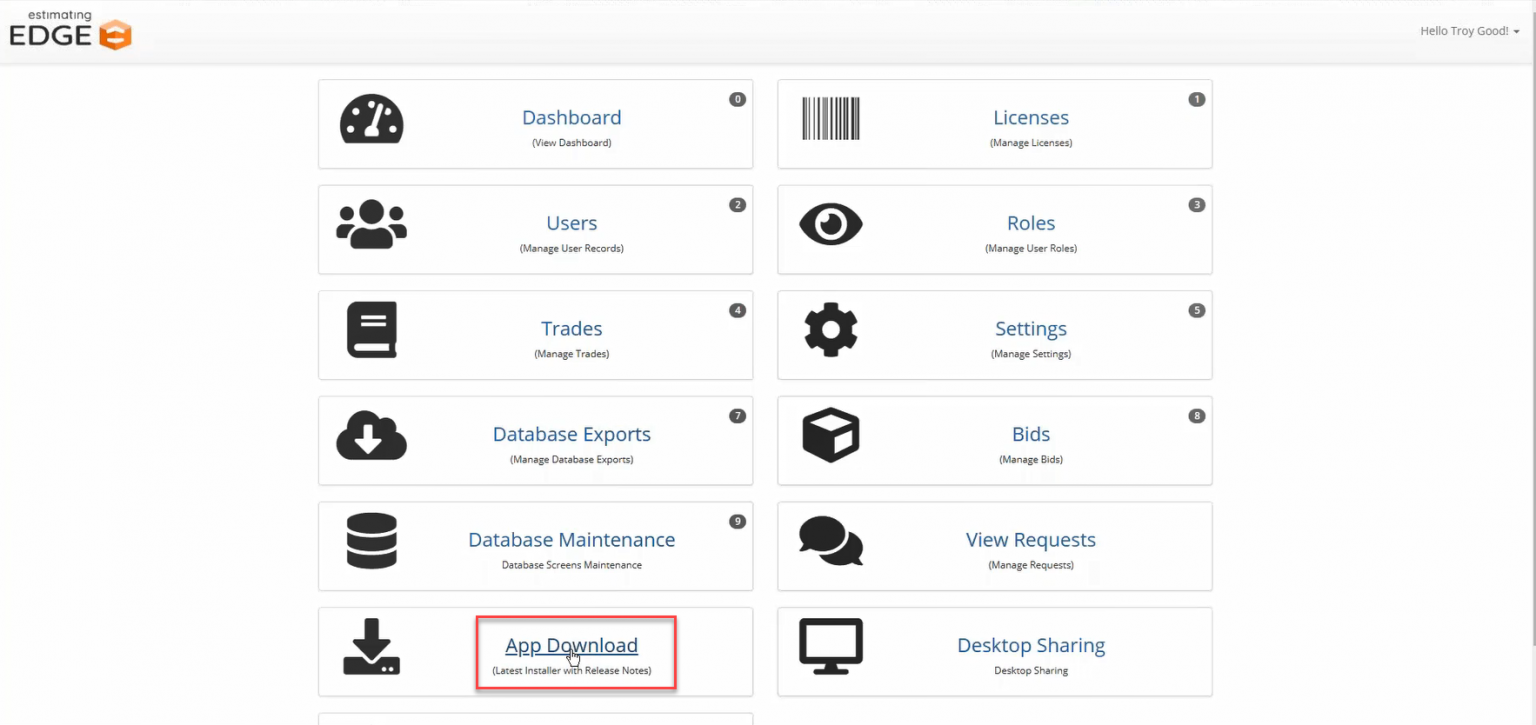
Task: Open the Dashboard link
Action: click(571, 117)
